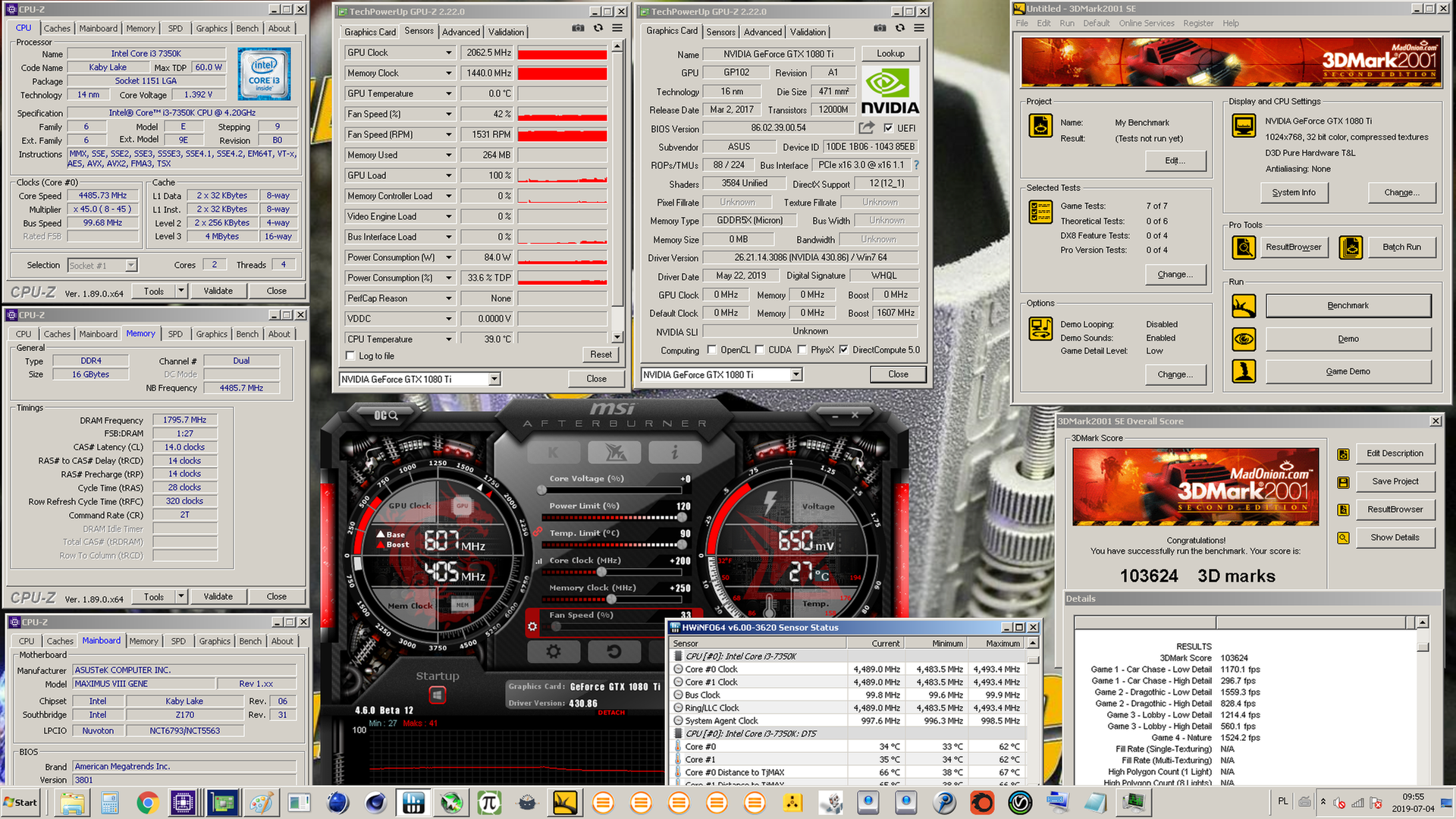Click the Benchmark run icon
1456x819 pixels.
coord(1244,306)
